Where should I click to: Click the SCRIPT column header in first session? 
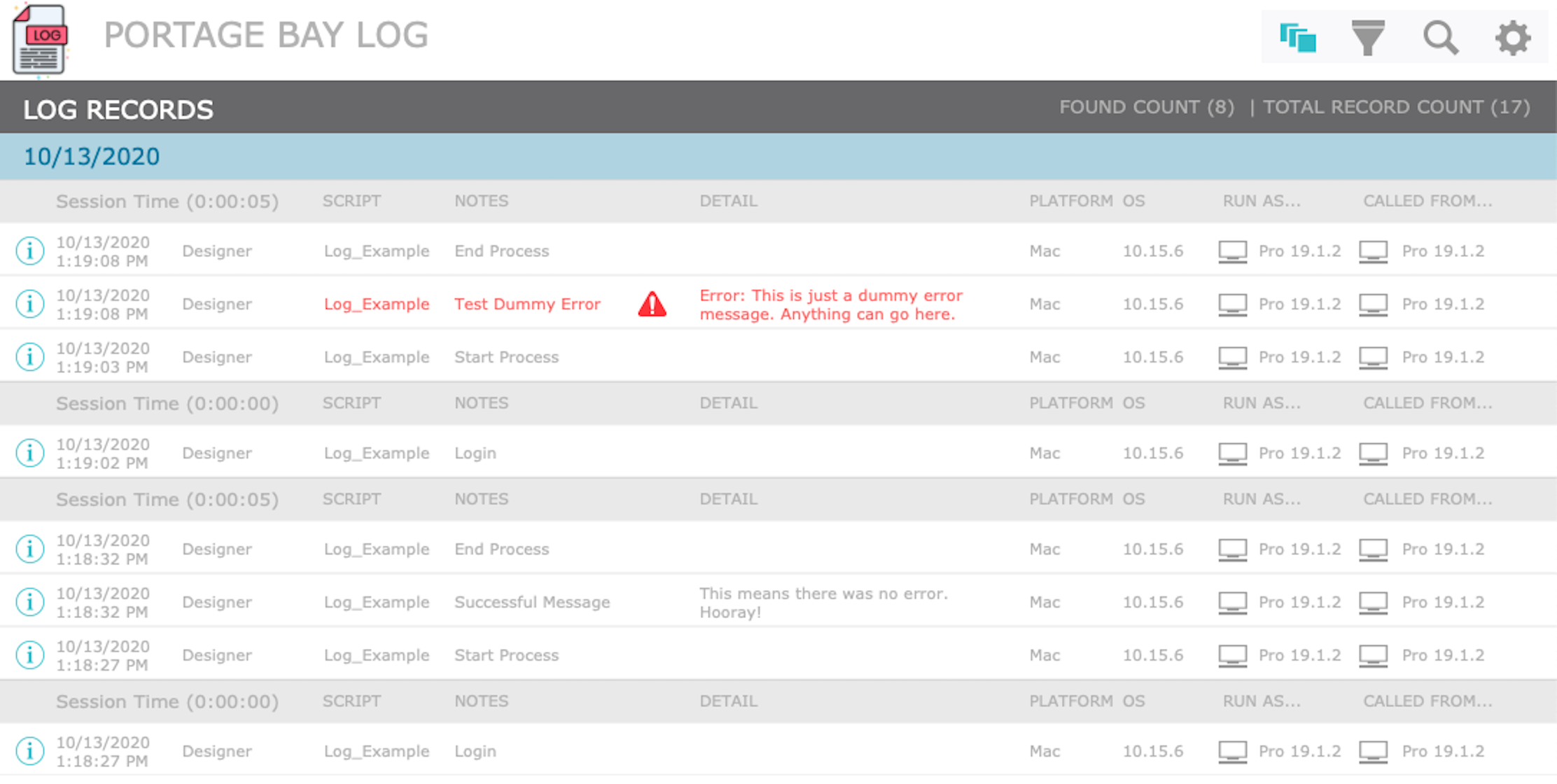(351, 201)
